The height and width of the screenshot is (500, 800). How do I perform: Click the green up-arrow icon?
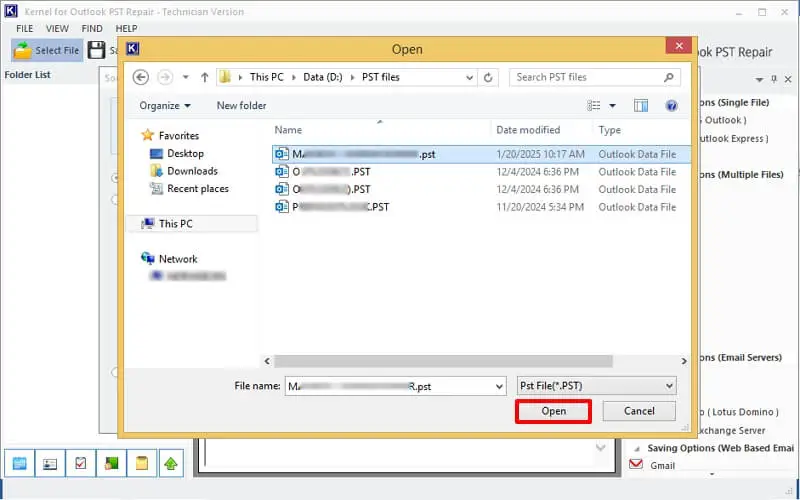171,463
